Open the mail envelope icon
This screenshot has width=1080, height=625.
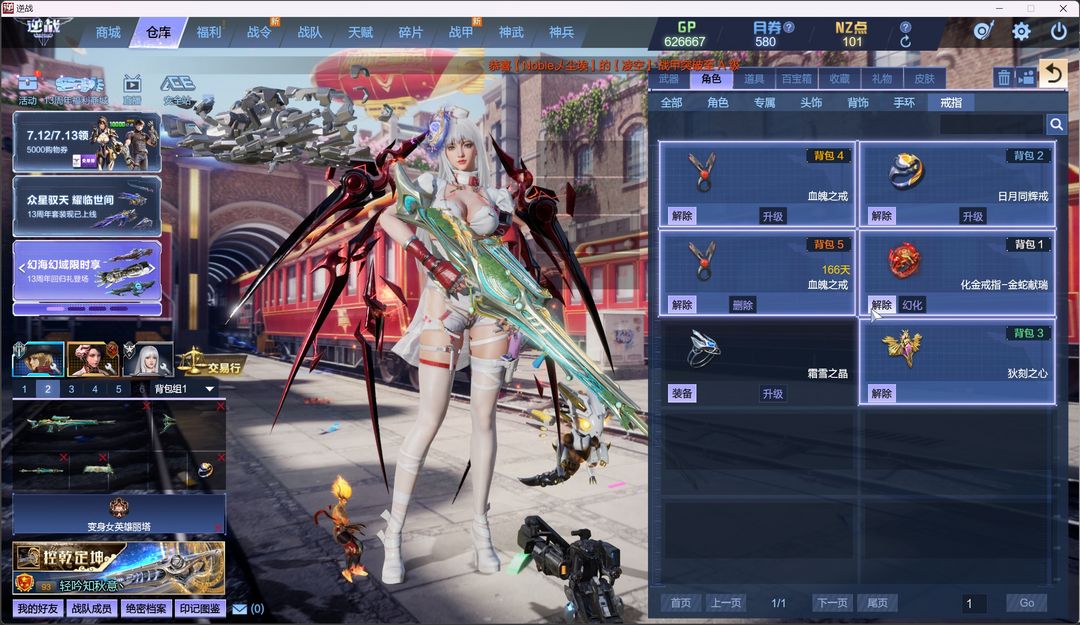click(239, 608)
